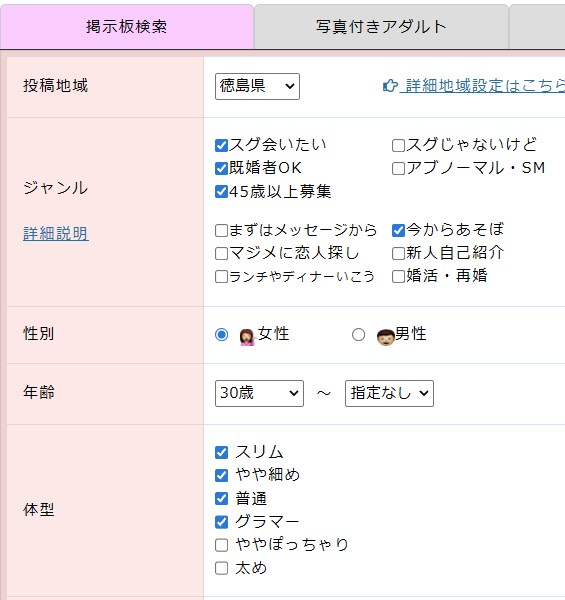Open the 詳細説明 link under ジャンル

[x=56, y=233]
